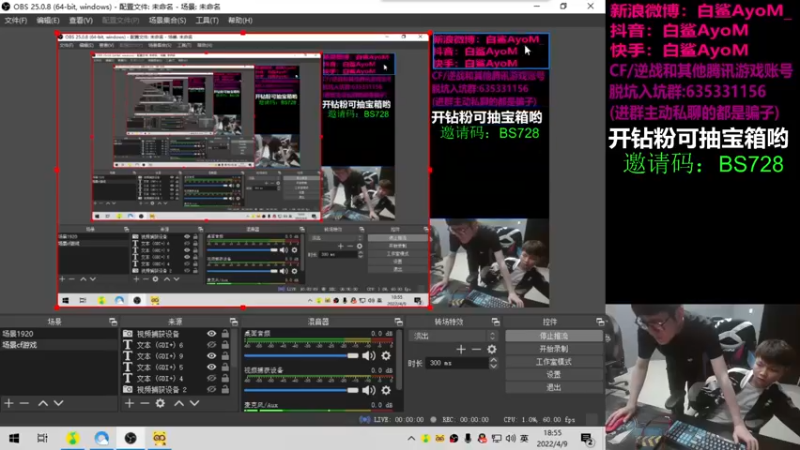
Task: Toggle lock on 文本 (GDI+) 9
Action: point(225,356)
